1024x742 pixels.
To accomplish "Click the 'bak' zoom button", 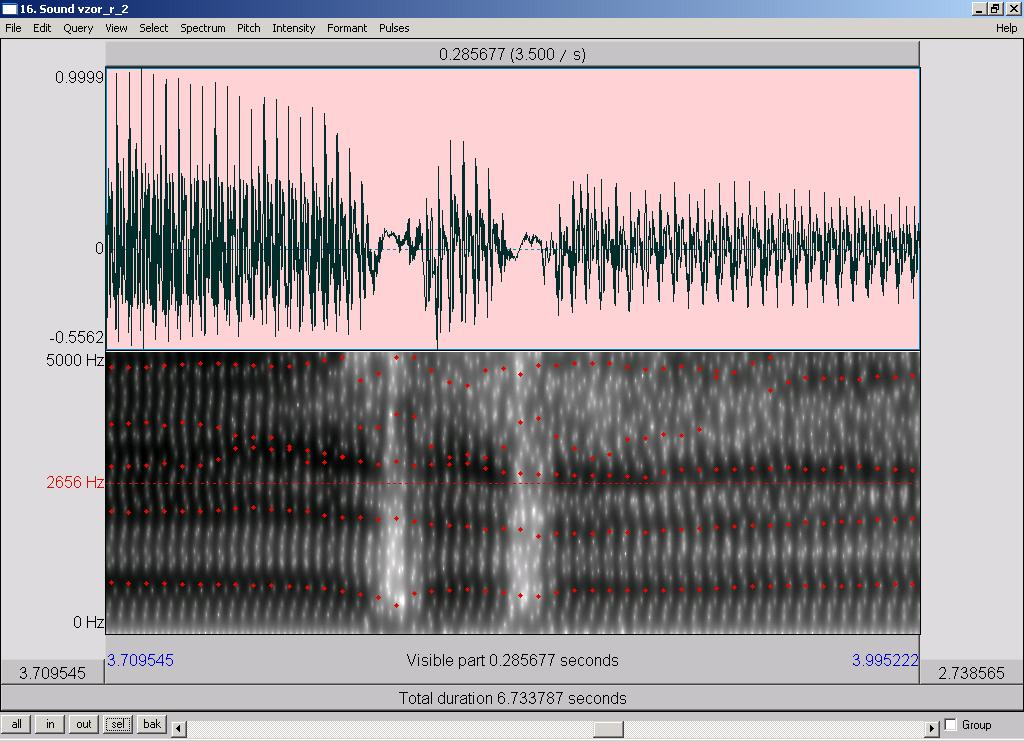I will click(152, 724).
